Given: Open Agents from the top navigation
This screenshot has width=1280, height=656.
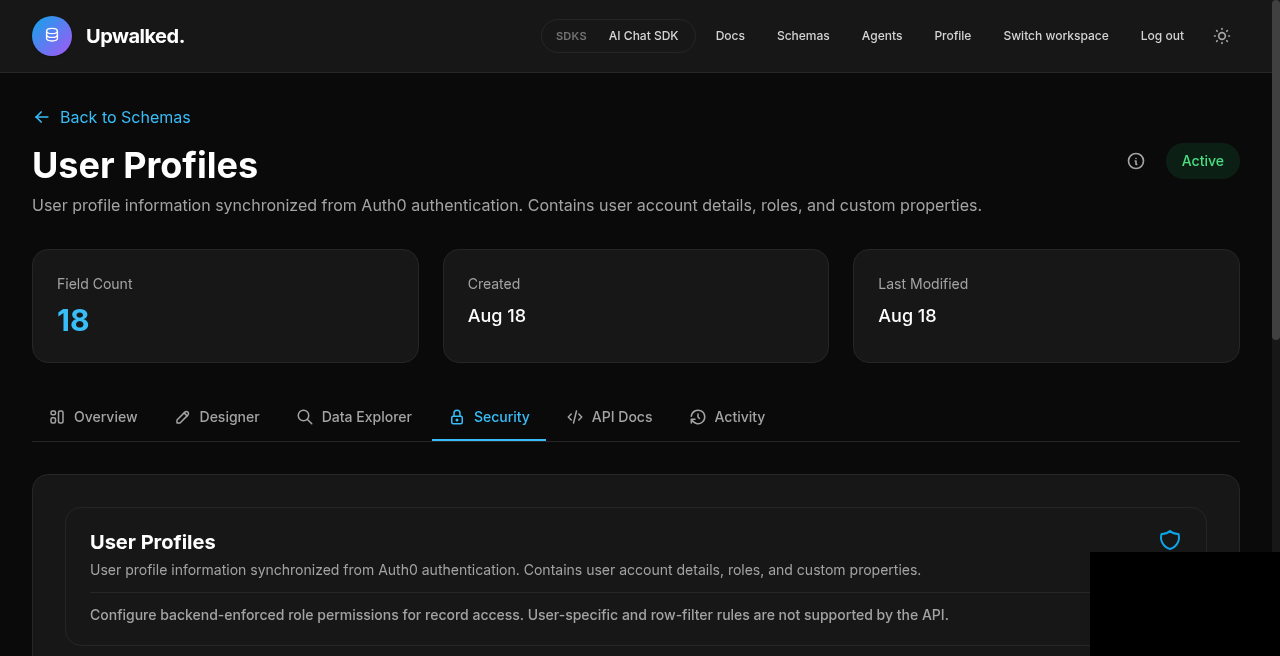Looking at the screenshot, I should pyautogui.click(x=882, y=36).
